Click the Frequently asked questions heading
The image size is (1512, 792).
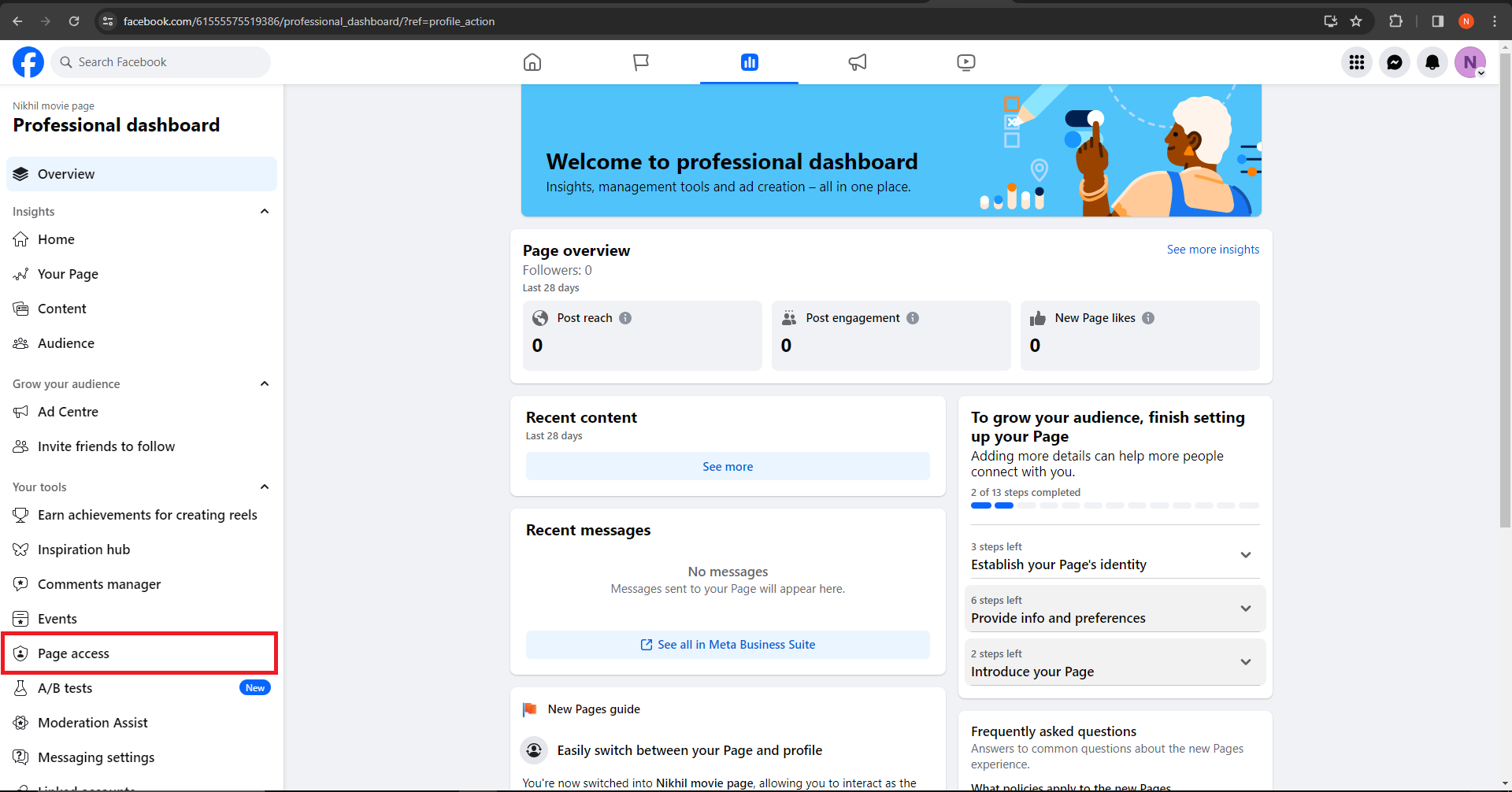pyautogui.click(x=1054, y=731)
